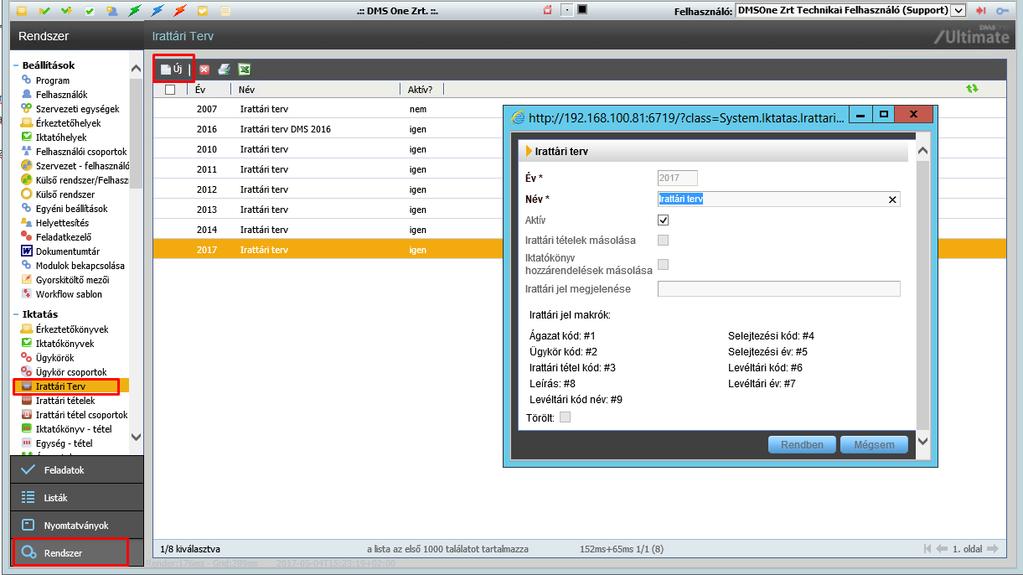1023x575 pixels.
Task: Open Gyorskitöltő mezői in sidebar
Action: (72, 280)
